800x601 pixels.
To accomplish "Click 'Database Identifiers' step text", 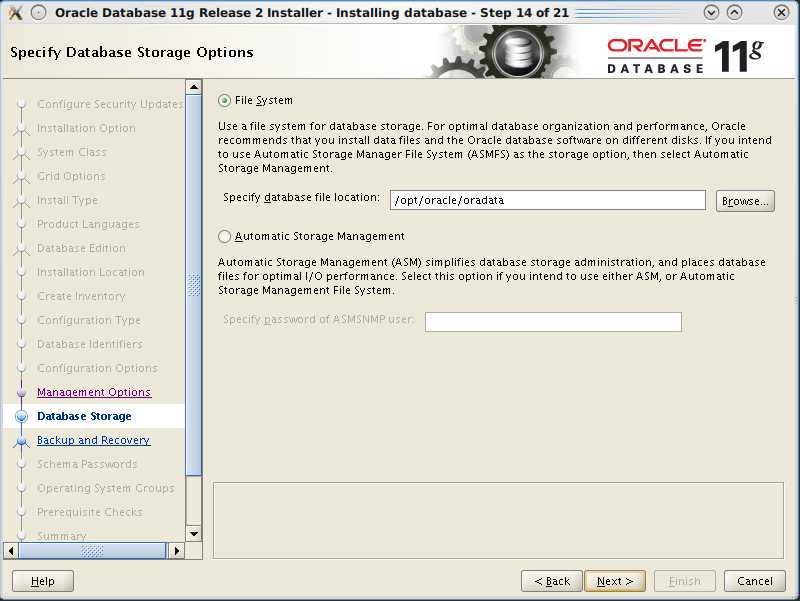I will point(90,344).
